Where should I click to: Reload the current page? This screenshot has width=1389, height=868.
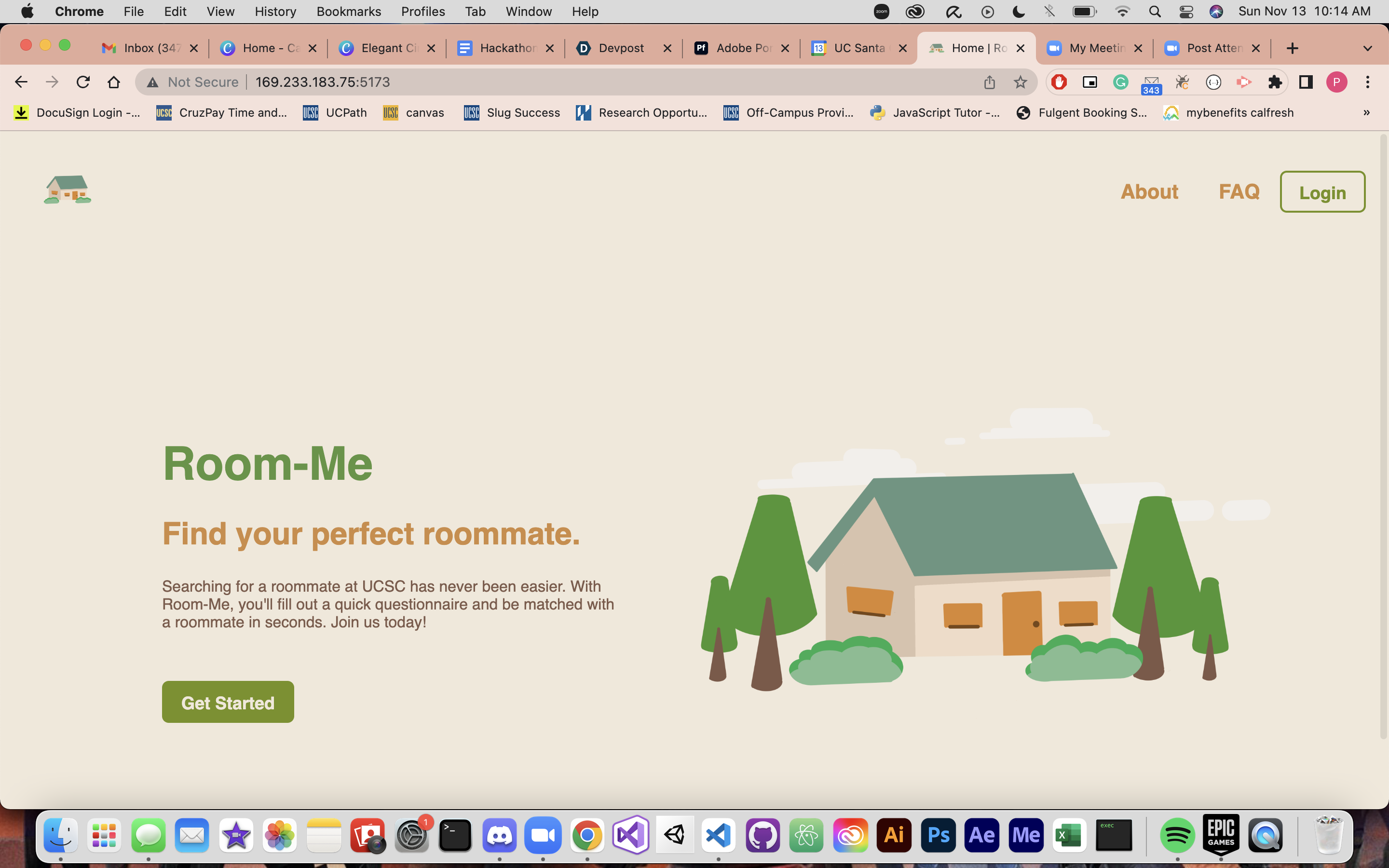coord(83,82)
